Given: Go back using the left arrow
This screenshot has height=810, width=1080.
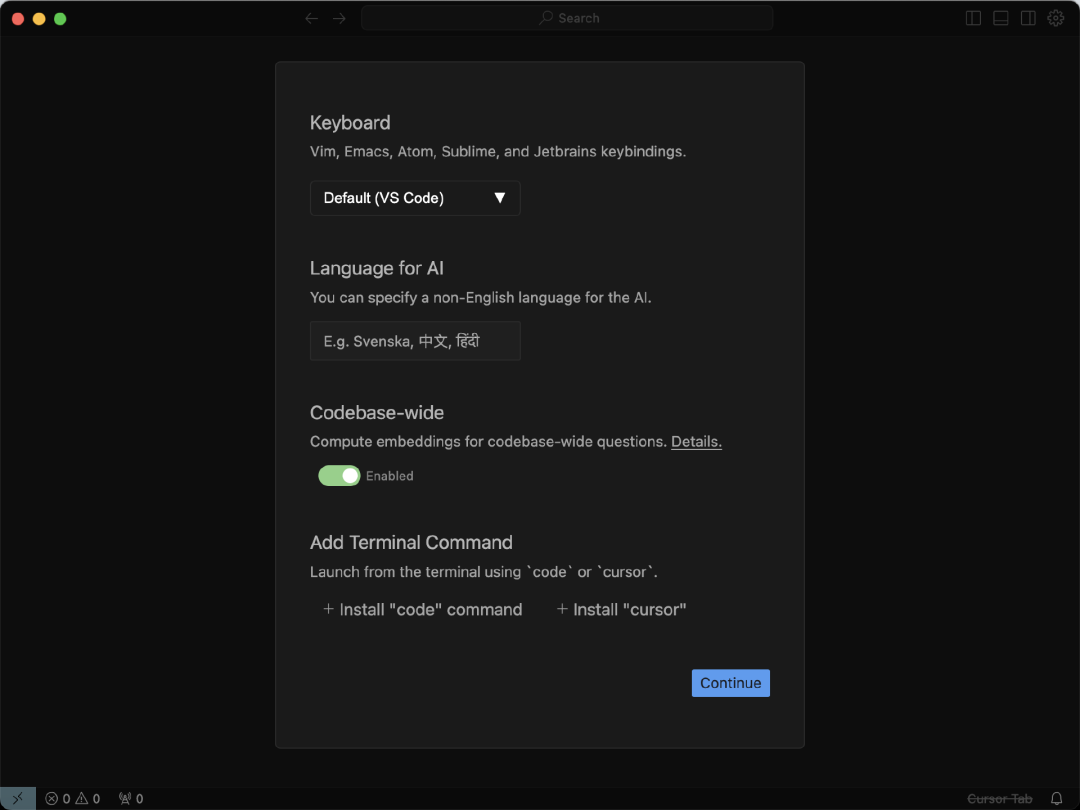Looking at the screenshot, I should pyautogui.click(x=312, y=18).
